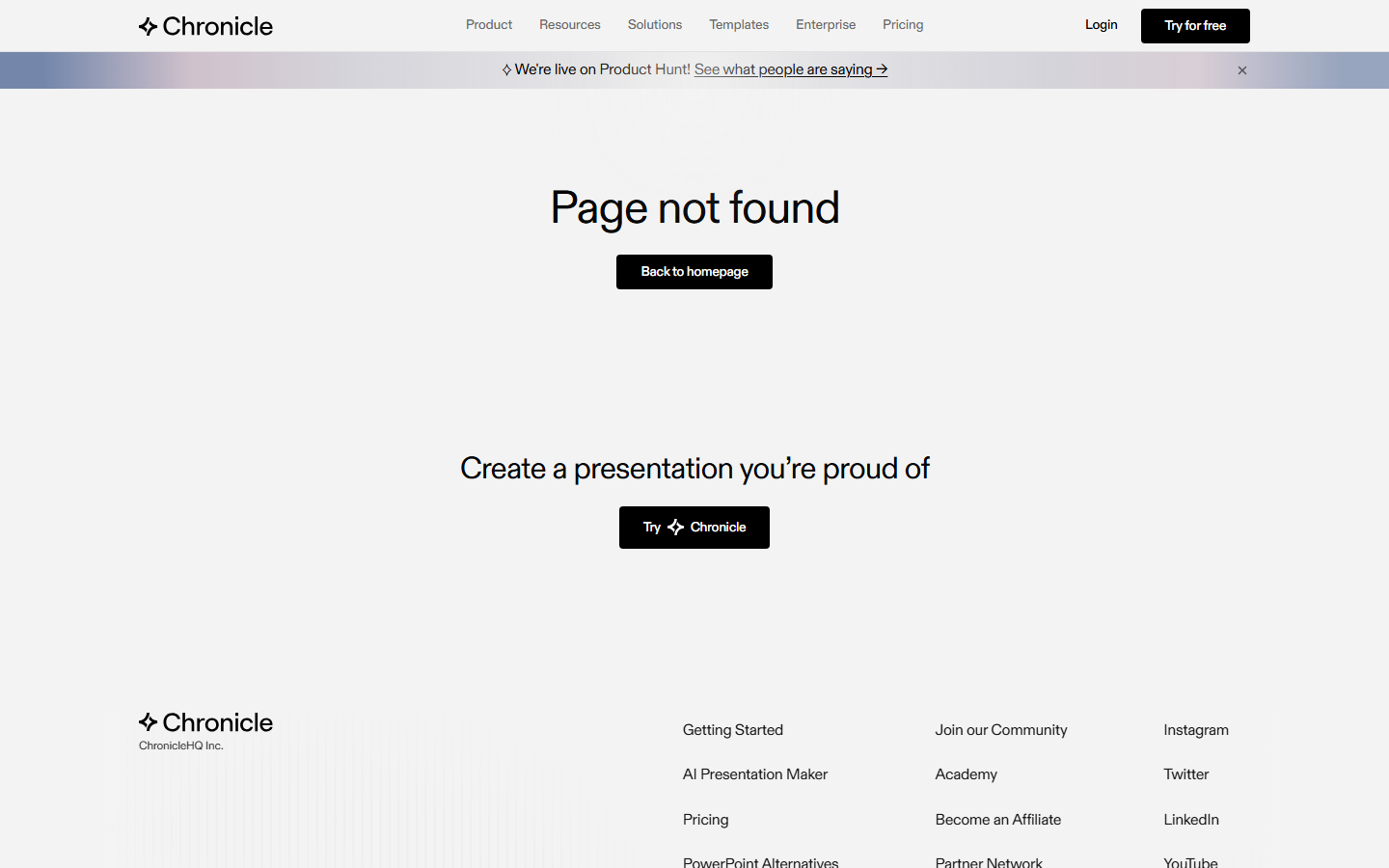Open the Product menu
The image size is (1389, 868).
click(x=489, y=25)
